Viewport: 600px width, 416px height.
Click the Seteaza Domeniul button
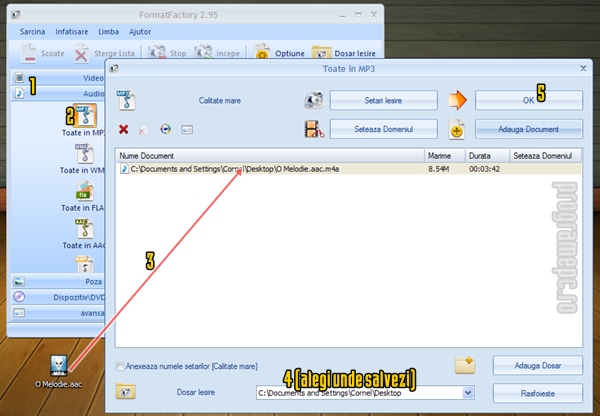tap(383, 129)
